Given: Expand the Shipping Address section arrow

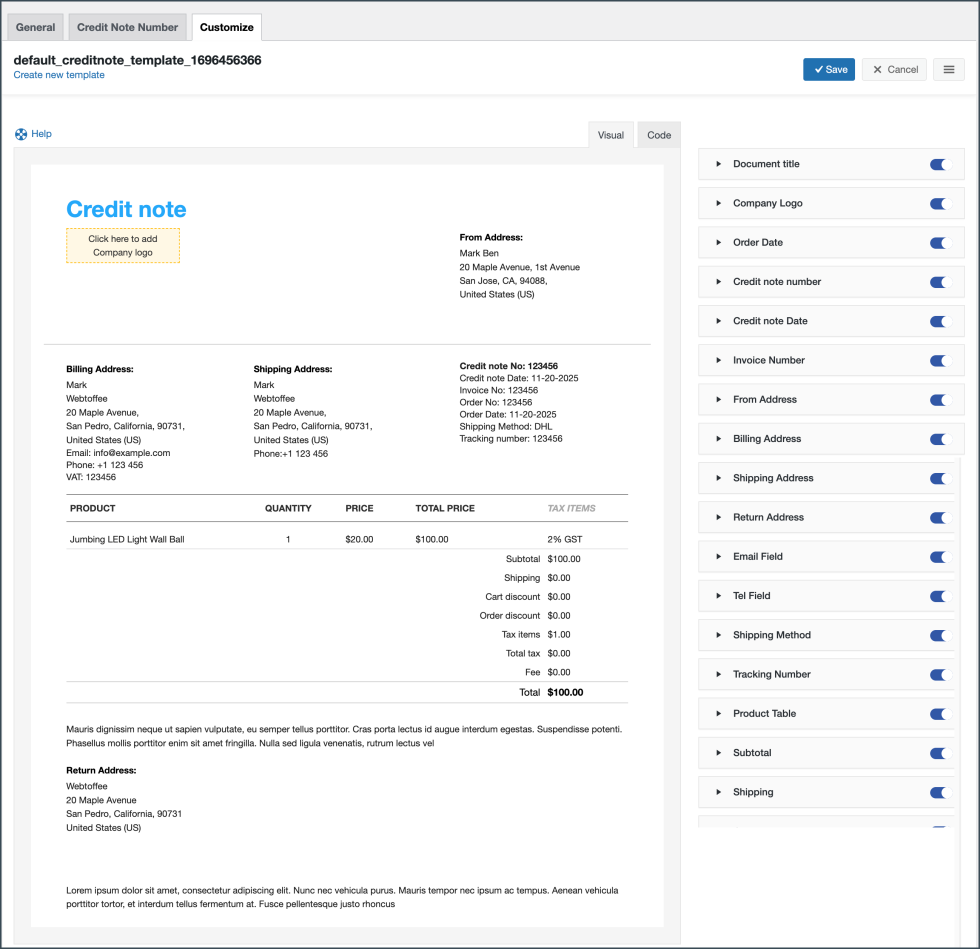Looking at the screenshot, I should coord(719,478).
